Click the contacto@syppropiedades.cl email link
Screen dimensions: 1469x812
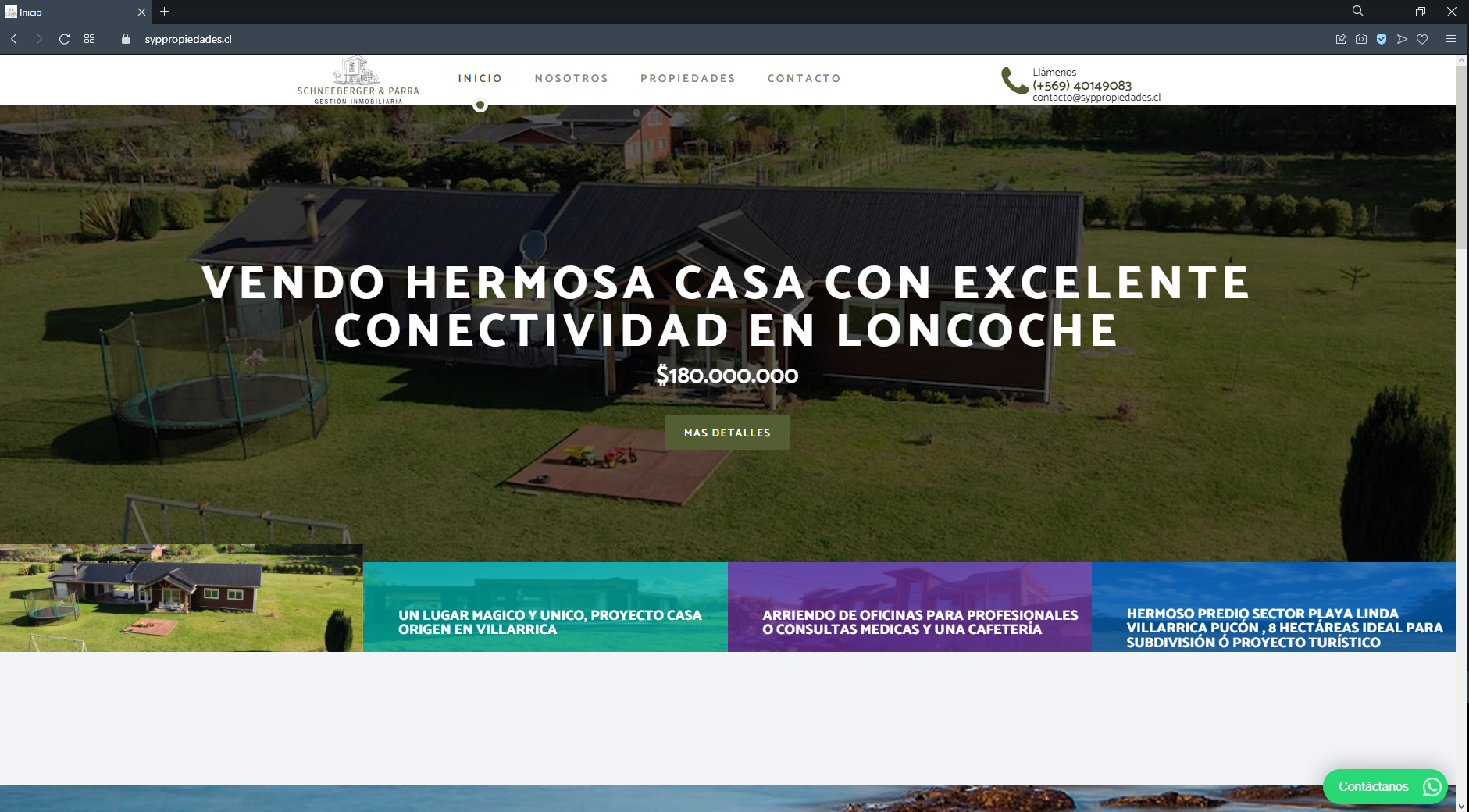coord(1096,98)
